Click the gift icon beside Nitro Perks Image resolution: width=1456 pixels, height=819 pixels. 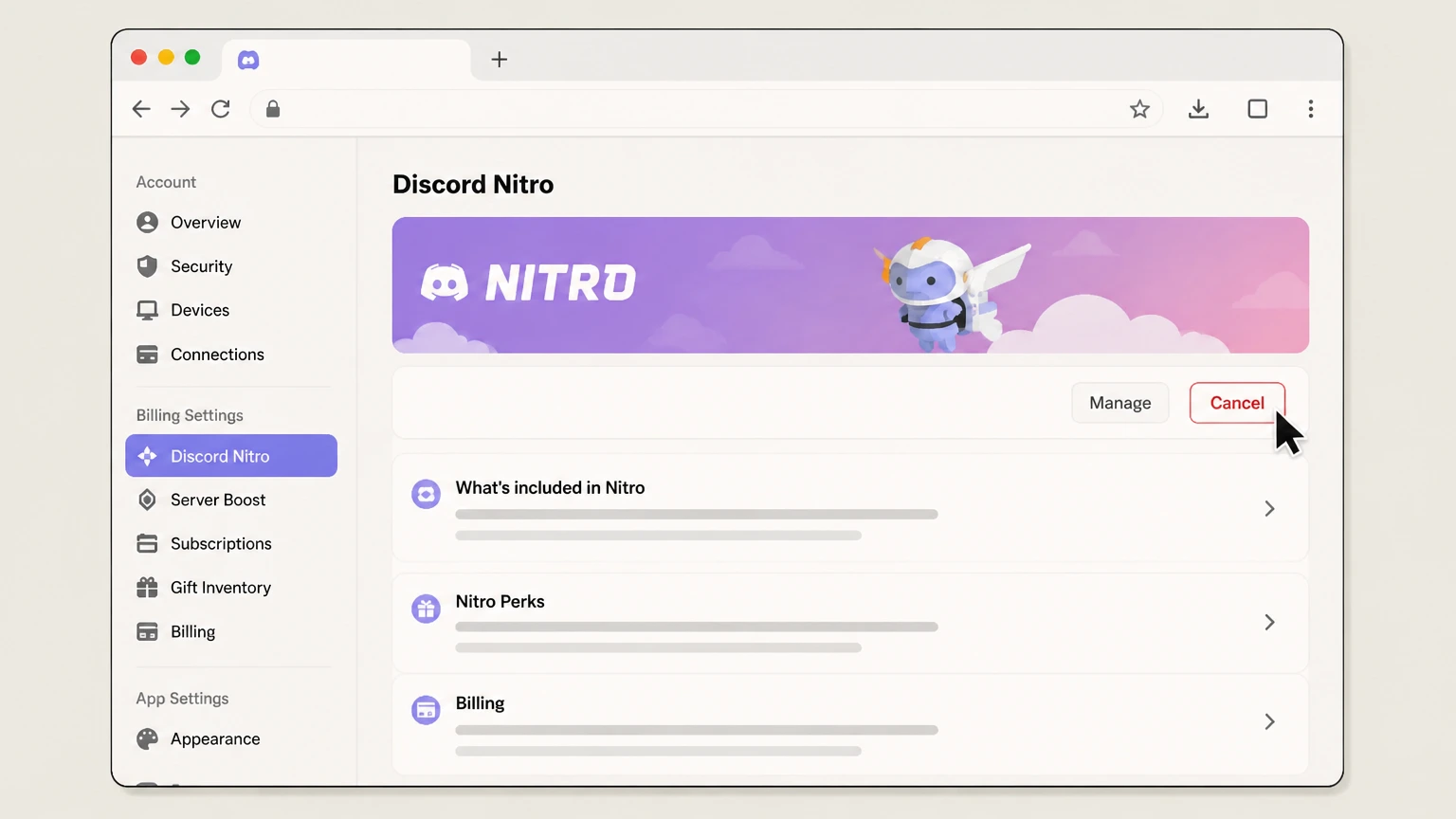426,608
